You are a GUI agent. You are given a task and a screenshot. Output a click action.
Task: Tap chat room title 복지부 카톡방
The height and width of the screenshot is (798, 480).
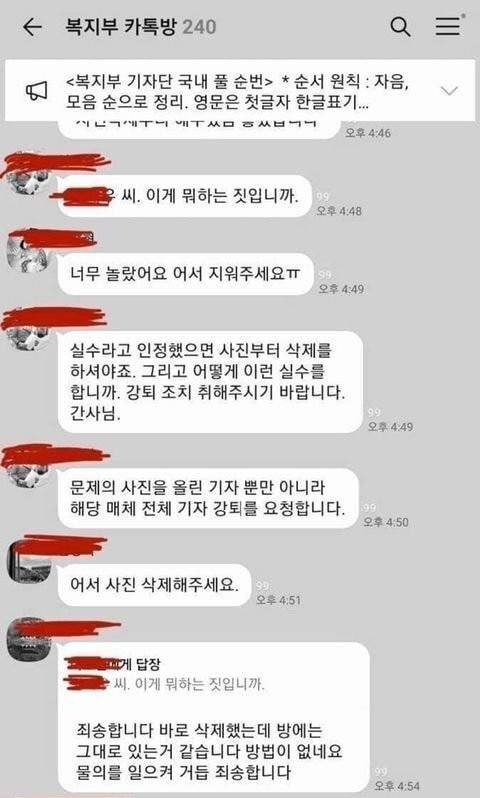point(121,26)
